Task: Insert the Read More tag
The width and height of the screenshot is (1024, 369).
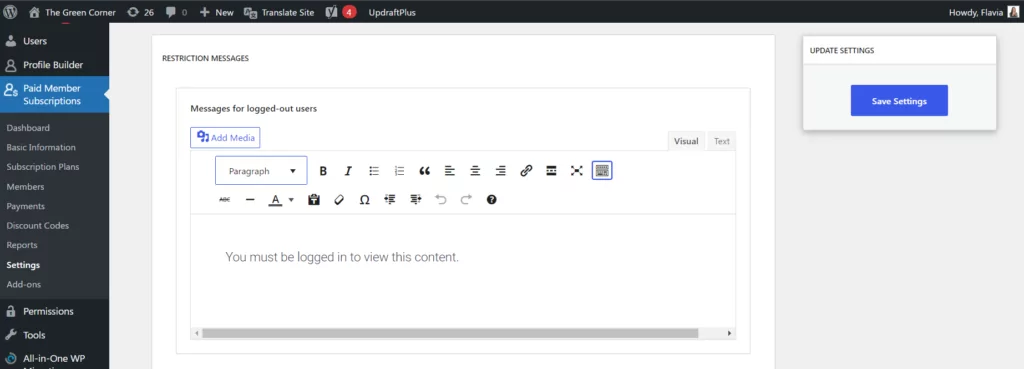Action: click(551, 170)
